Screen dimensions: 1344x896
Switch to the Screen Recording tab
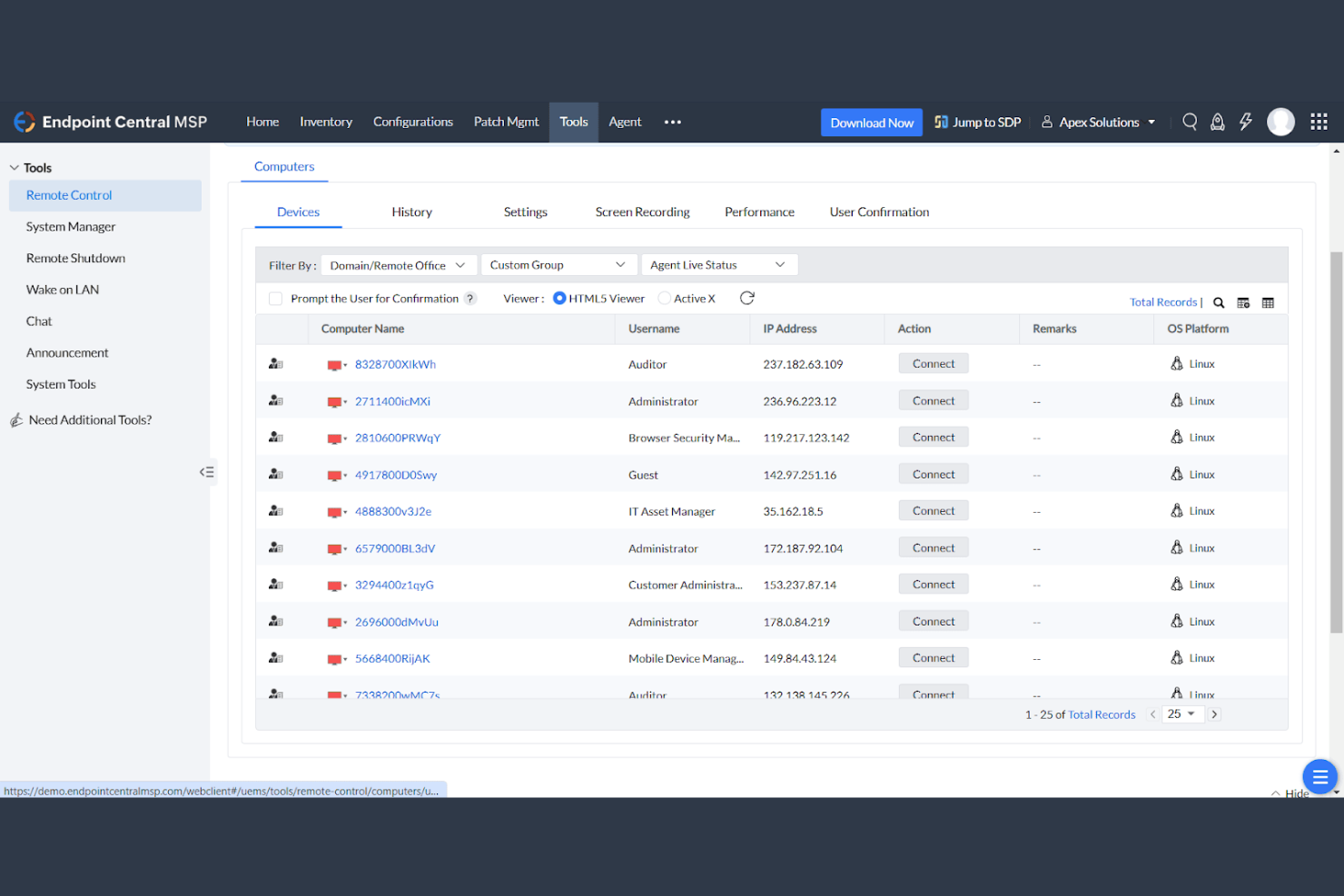point(642,212)
